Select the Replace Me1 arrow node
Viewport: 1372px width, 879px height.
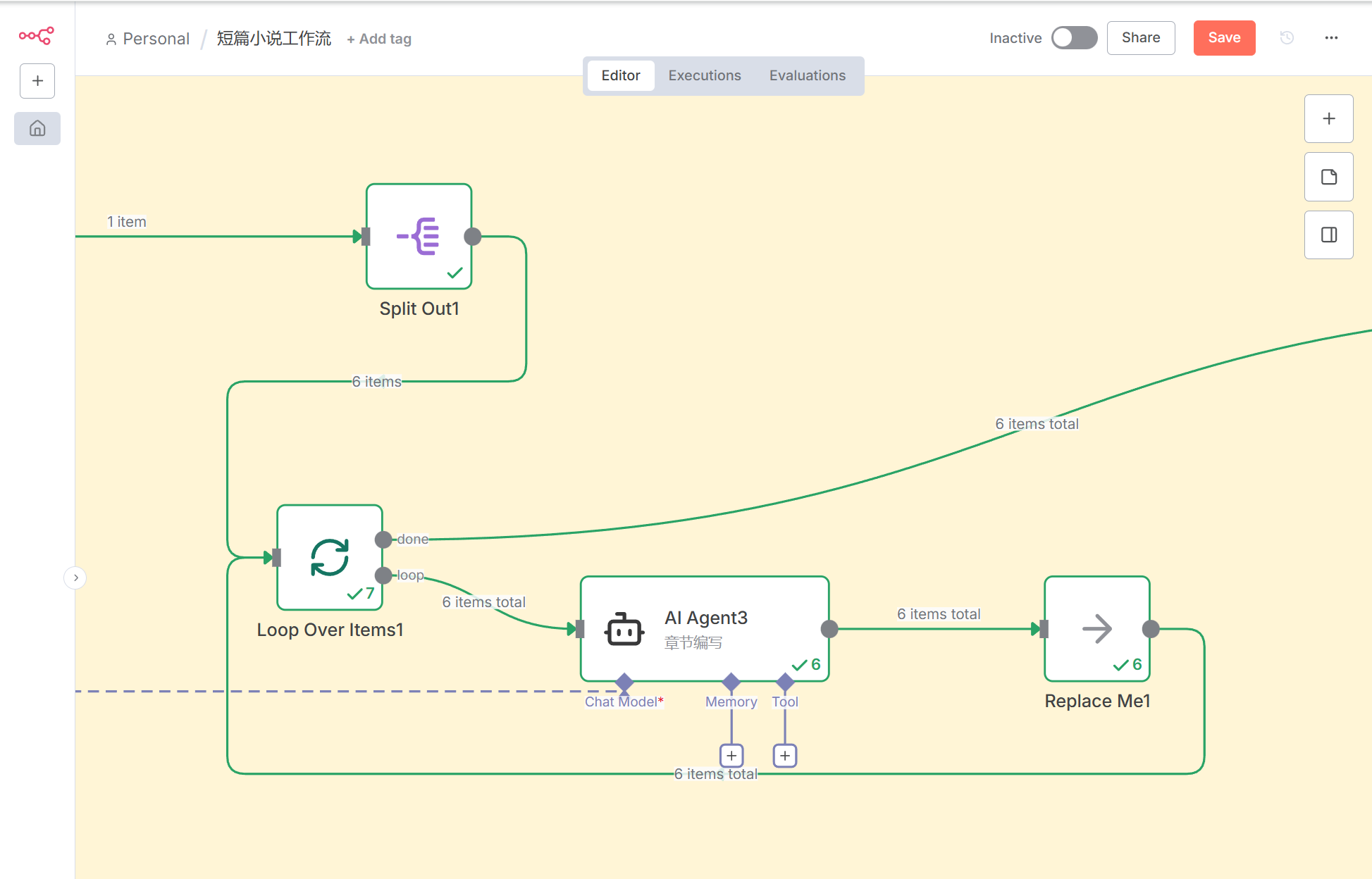click(1096, 628)
